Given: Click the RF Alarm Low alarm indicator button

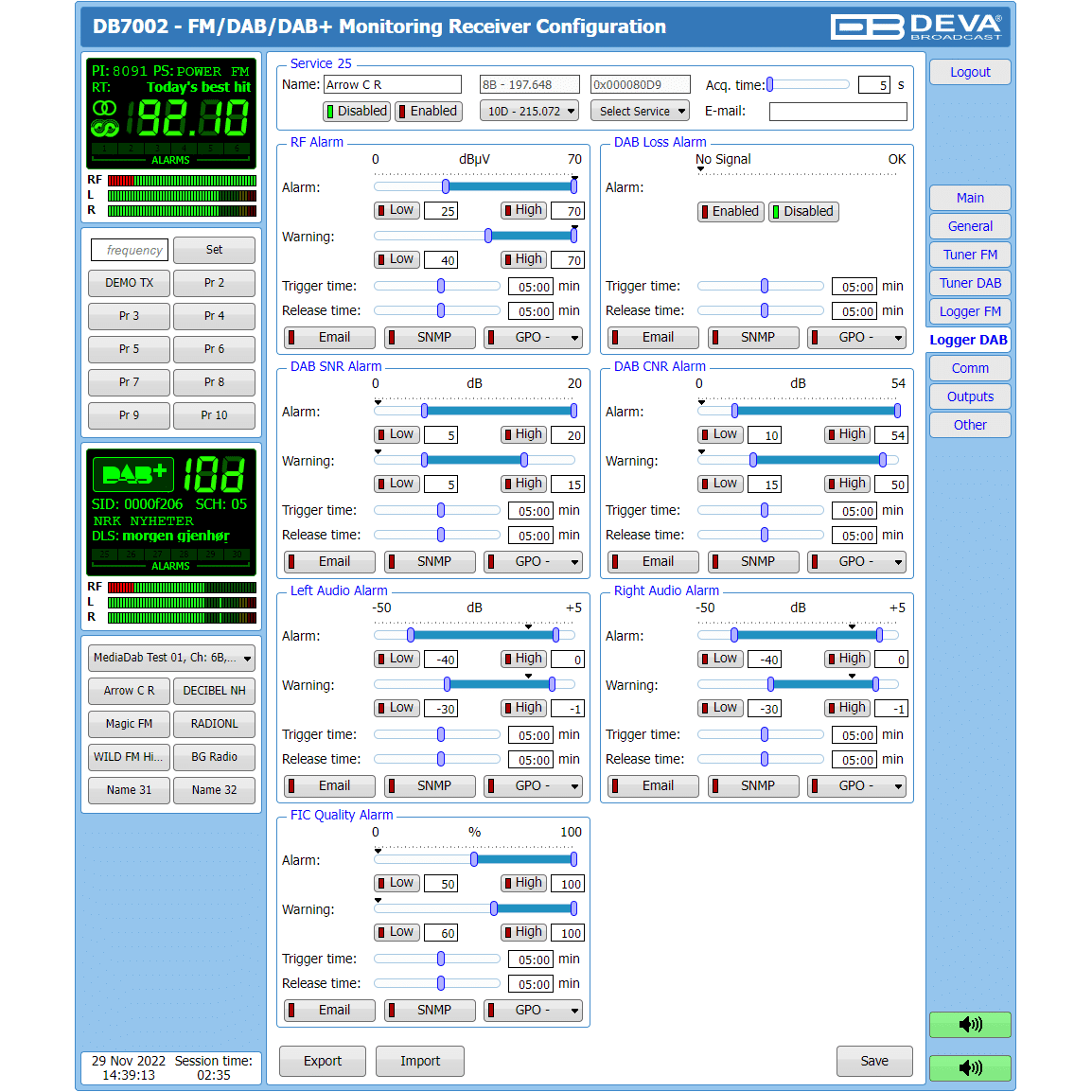Looking at the screenshot, I should point(396,210).
